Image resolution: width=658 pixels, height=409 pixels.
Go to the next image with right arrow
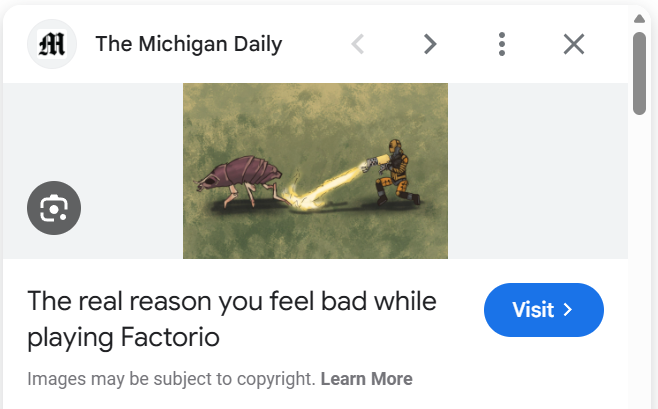point(430,44)
